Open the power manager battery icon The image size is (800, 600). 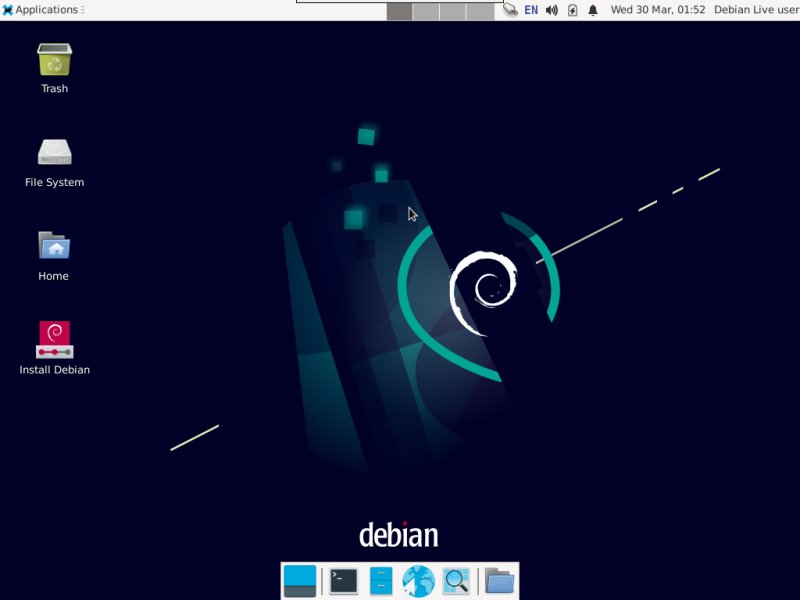(572, 10)
